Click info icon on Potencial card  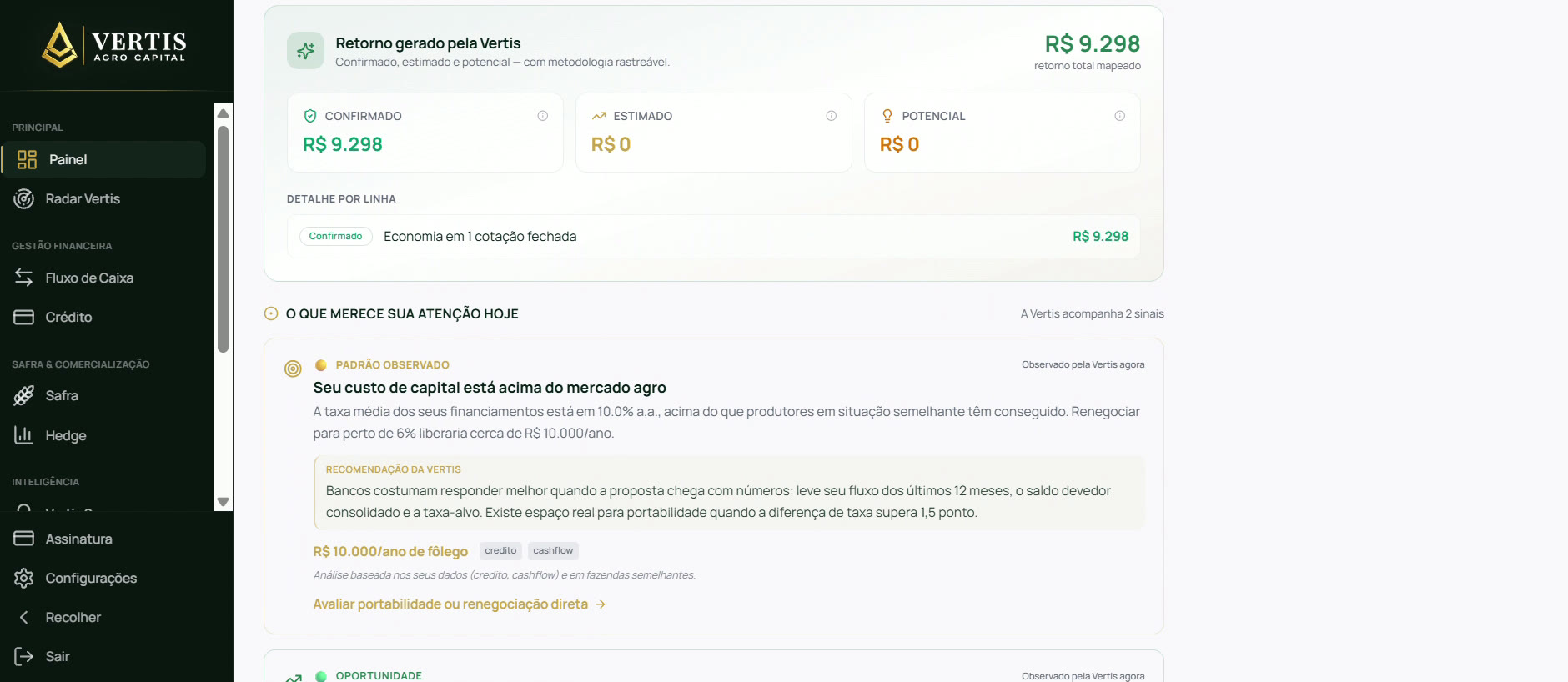tap(1120, 116)
